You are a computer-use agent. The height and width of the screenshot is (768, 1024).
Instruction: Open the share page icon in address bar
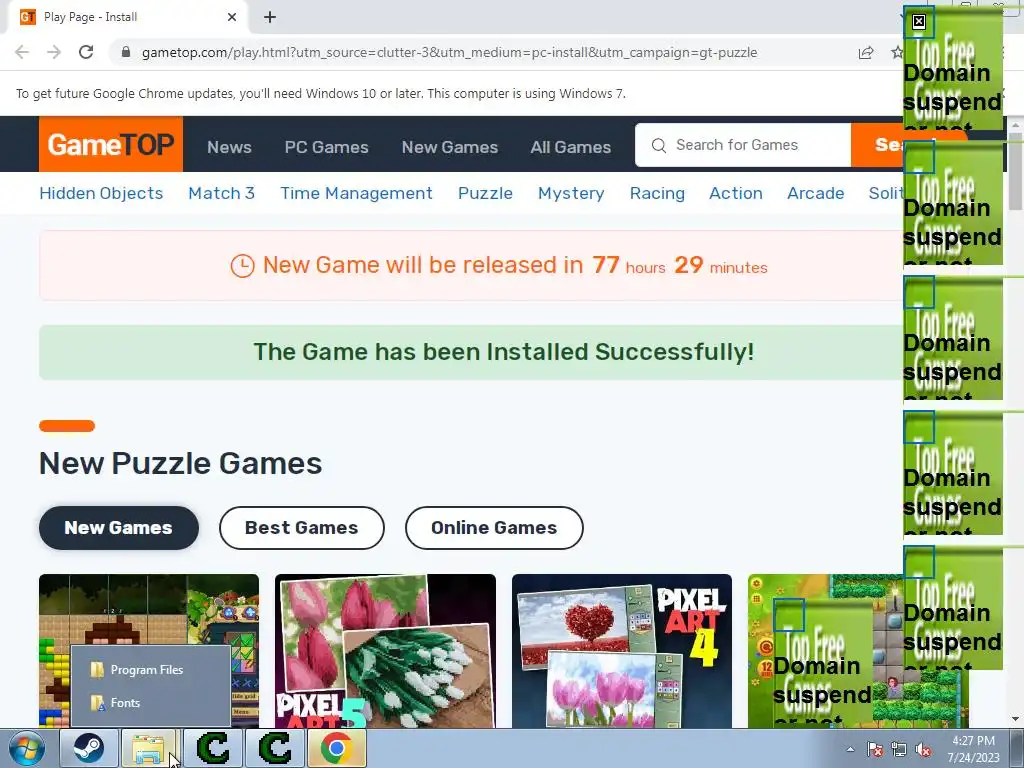[865, 52]
